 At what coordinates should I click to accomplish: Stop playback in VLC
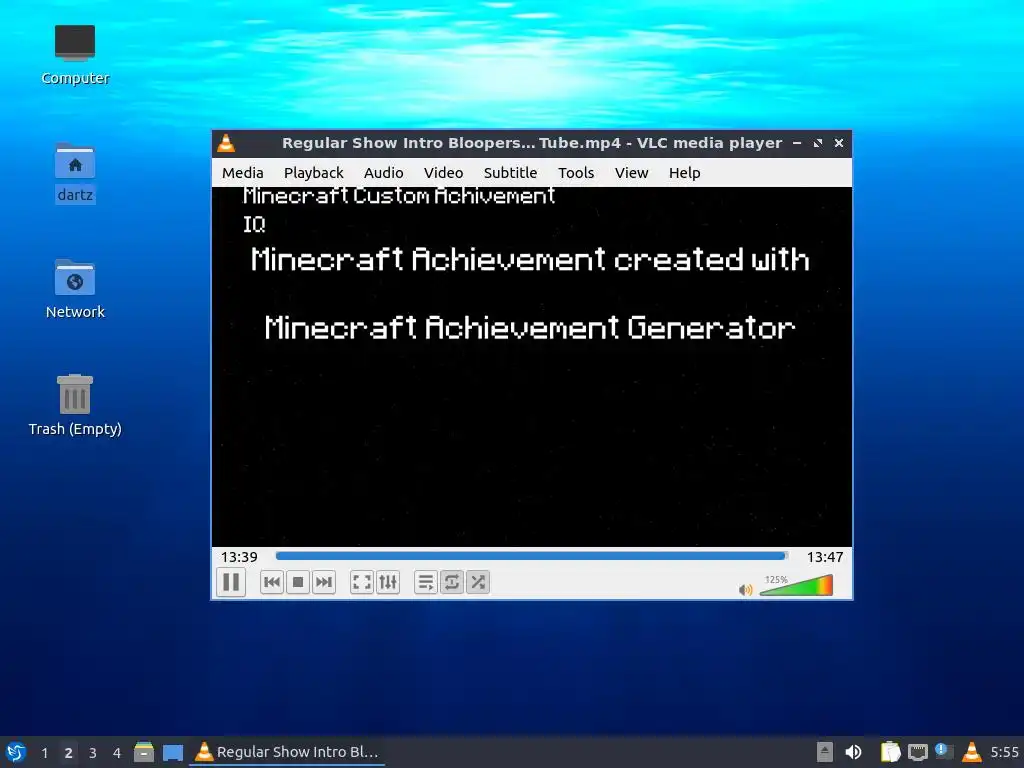pyautogui.click(x=298, y=582)
